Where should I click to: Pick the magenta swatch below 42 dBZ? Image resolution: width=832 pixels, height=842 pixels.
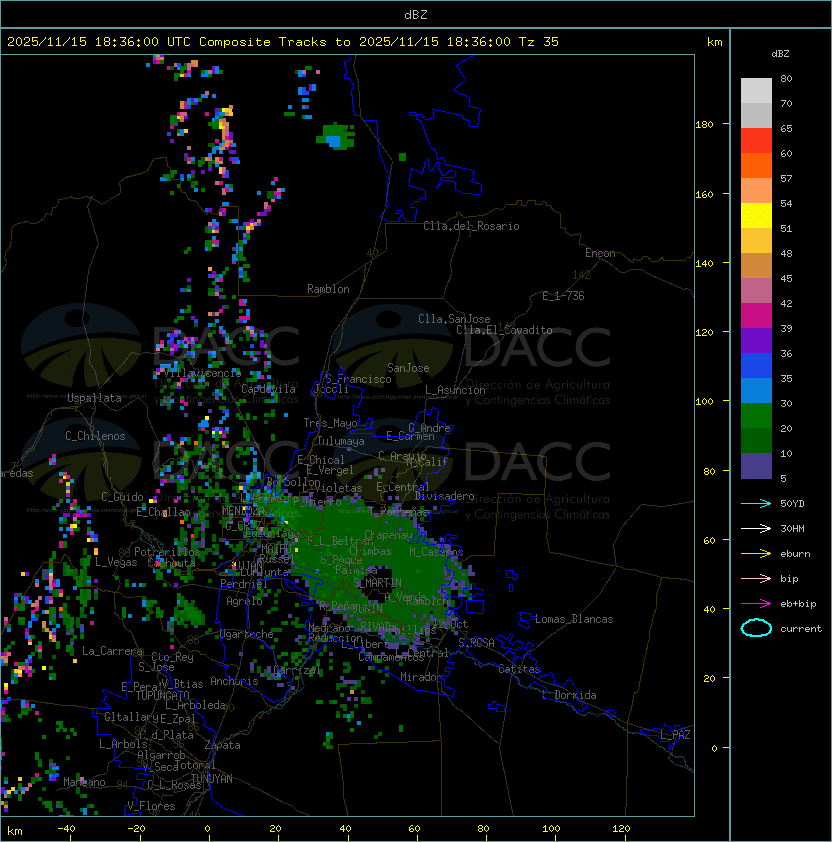pyautogui.click(x=756, y=315)
